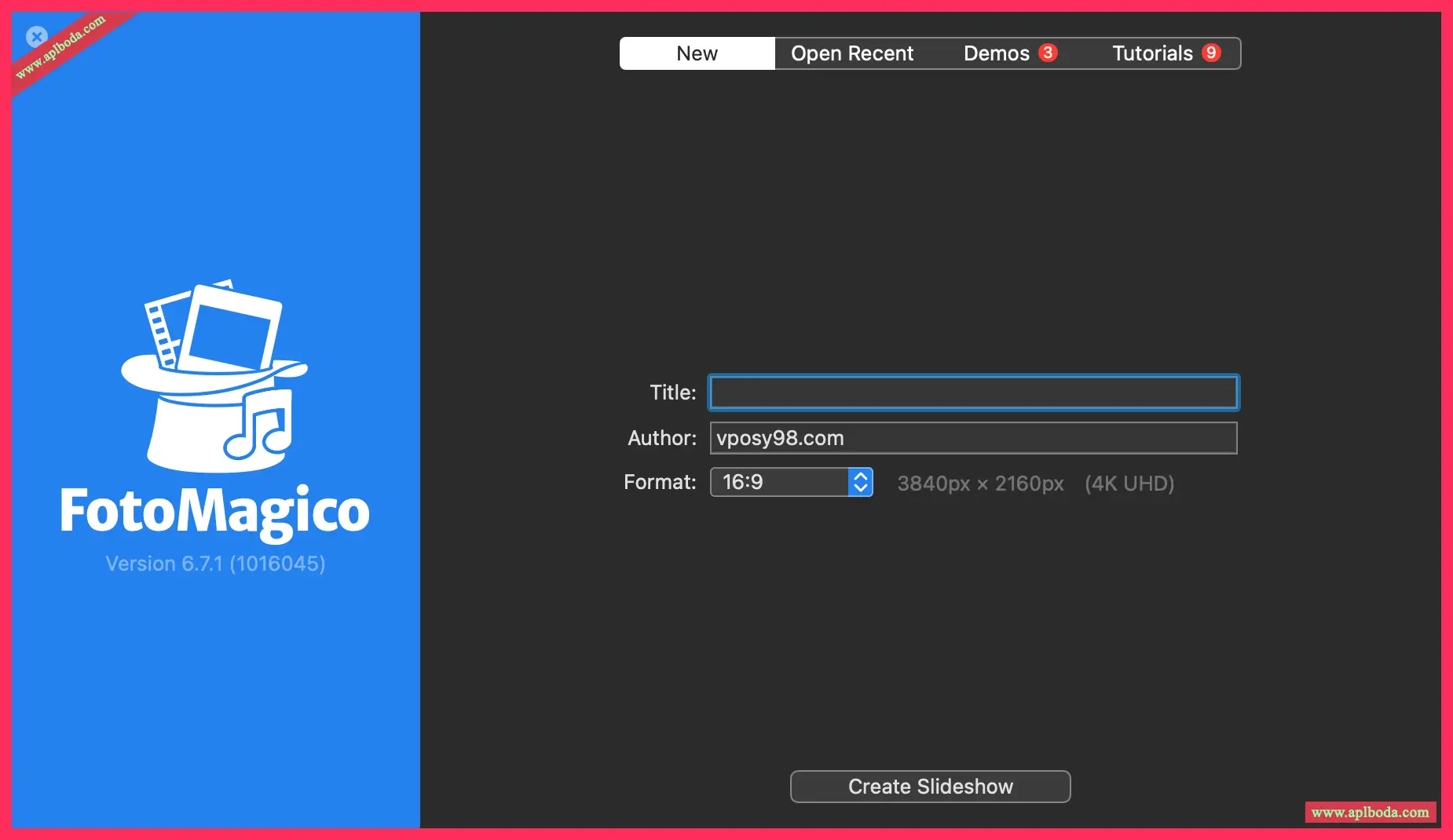Screen dimensions: 1453x840
Task: Switch to the New tab
Action: click(x=697, y=53)
